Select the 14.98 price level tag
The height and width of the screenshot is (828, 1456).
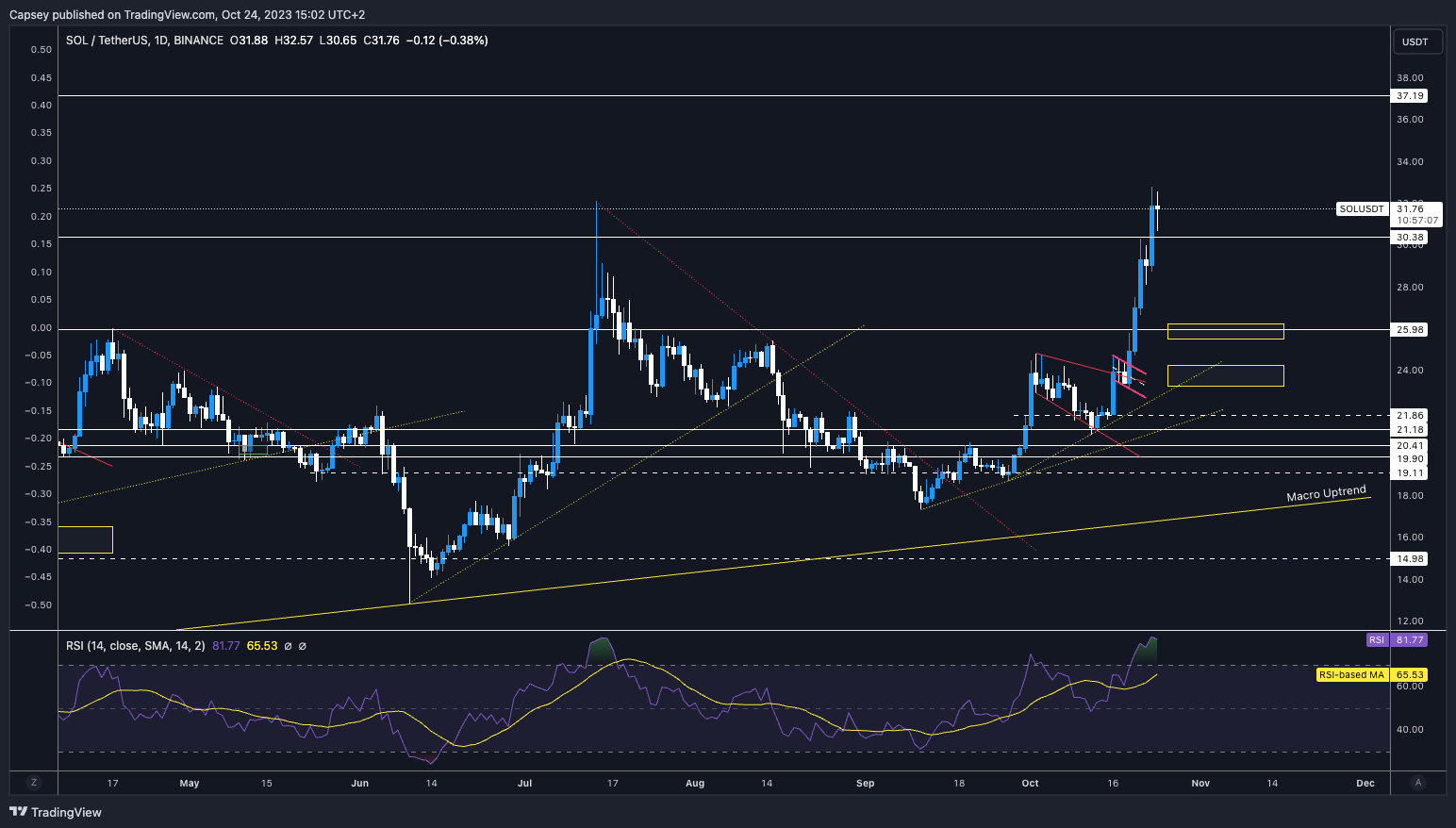(x=1410, y=559)
